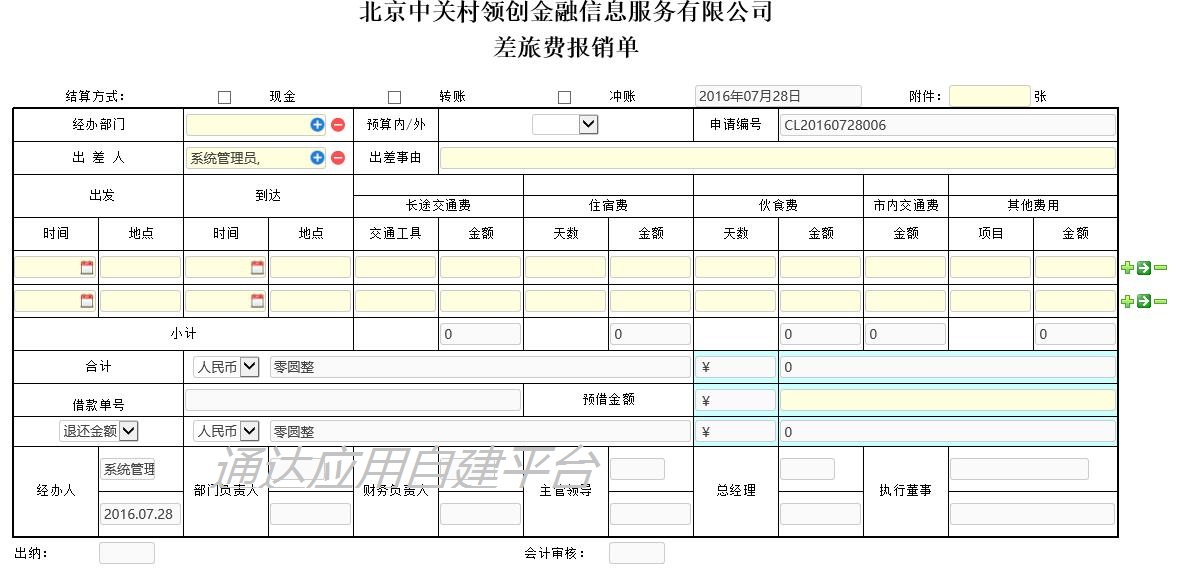Delete second detail row with green minus icon
Viewport: 1182px width, 587px height.
[1160, 301]
